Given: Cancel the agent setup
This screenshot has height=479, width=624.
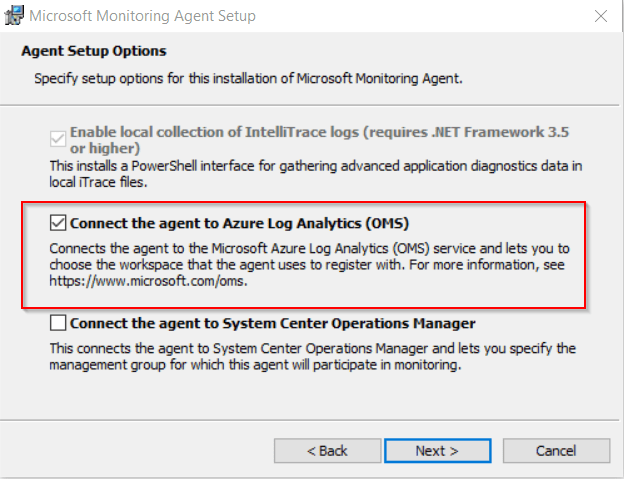Looking at the screenshot, I should (555, 451).
